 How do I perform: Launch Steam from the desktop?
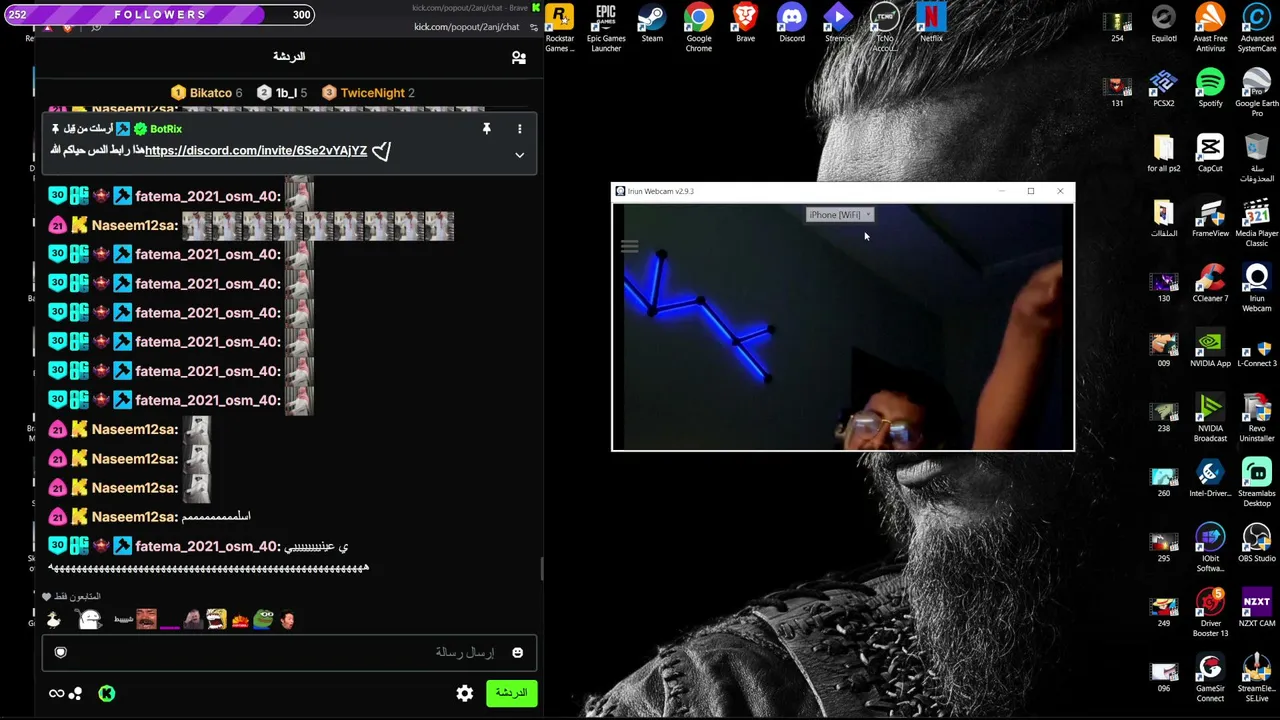[x=652, y=25]
